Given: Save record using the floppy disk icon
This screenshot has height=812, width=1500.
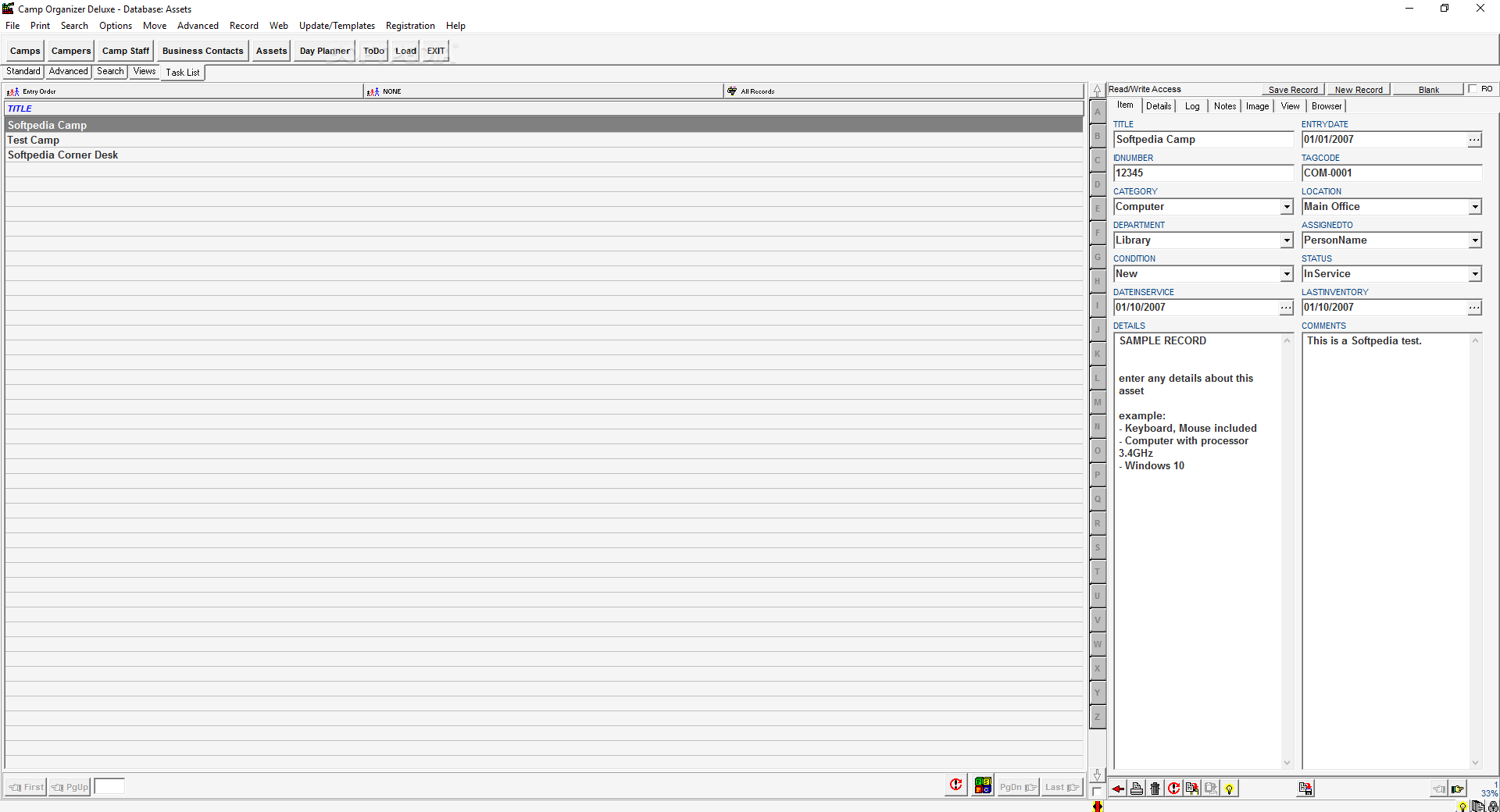Looking at the screenshot, I should [1305, 789].
